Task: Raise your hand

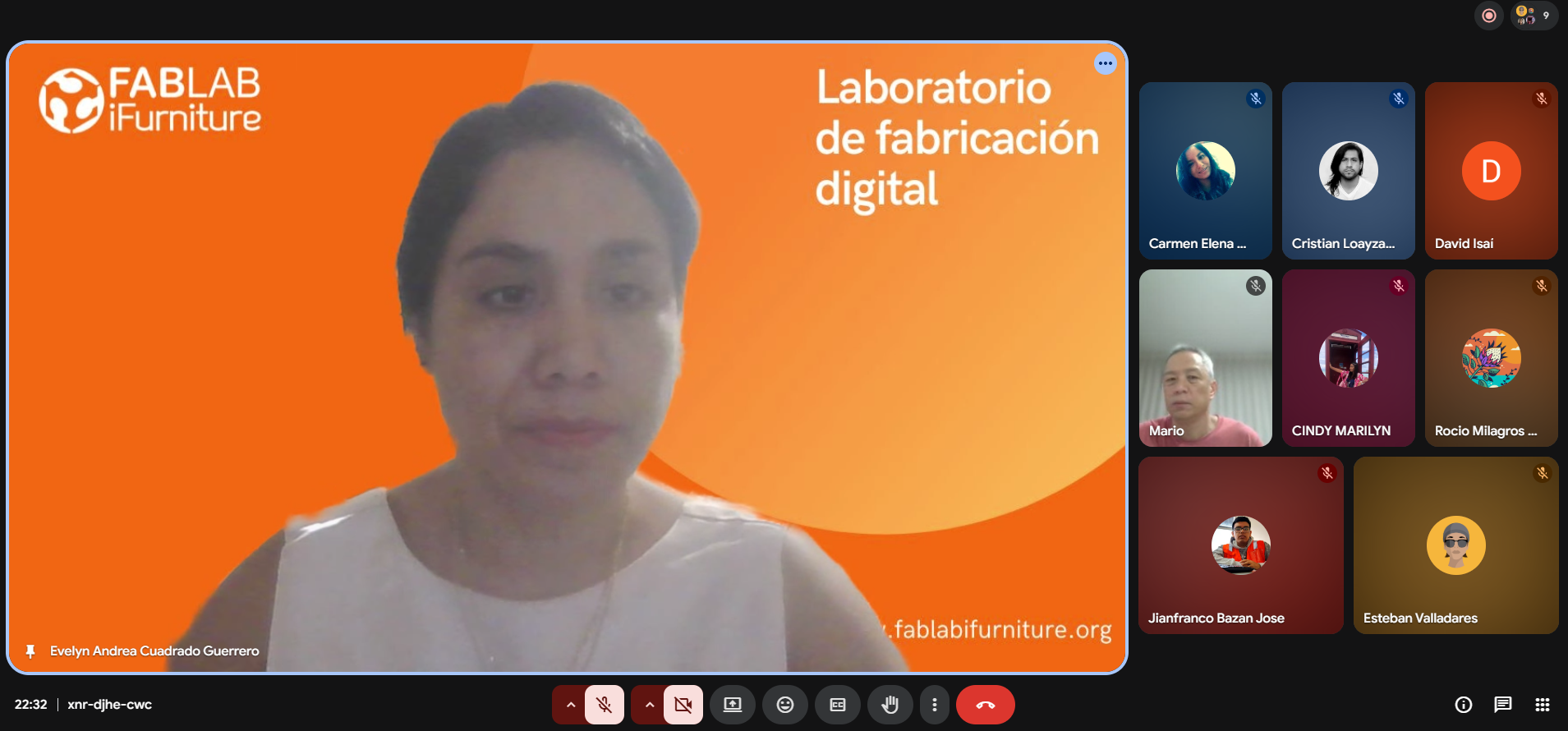Action: coord(890,705)
